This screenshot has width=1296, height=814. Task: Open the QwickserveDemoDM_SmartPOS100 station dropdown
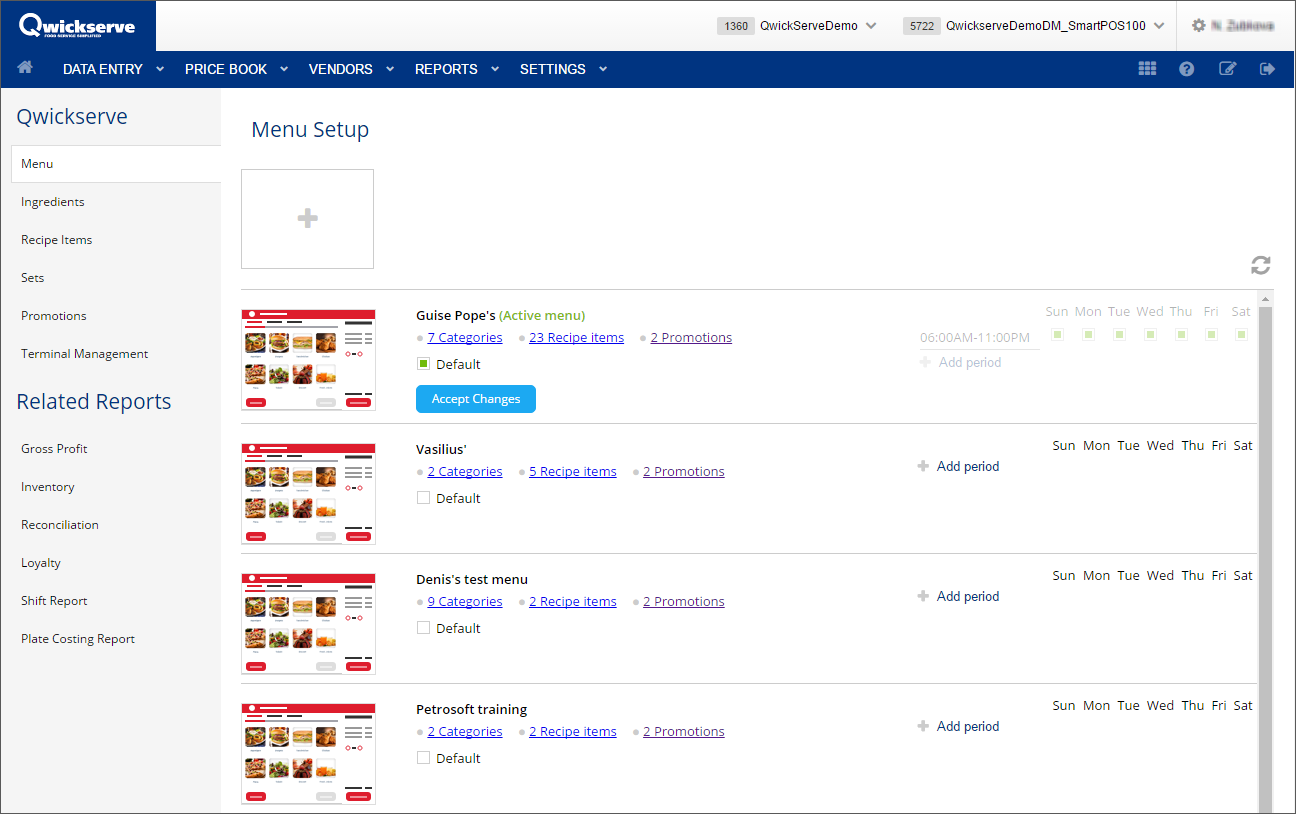pos(1034,26)
